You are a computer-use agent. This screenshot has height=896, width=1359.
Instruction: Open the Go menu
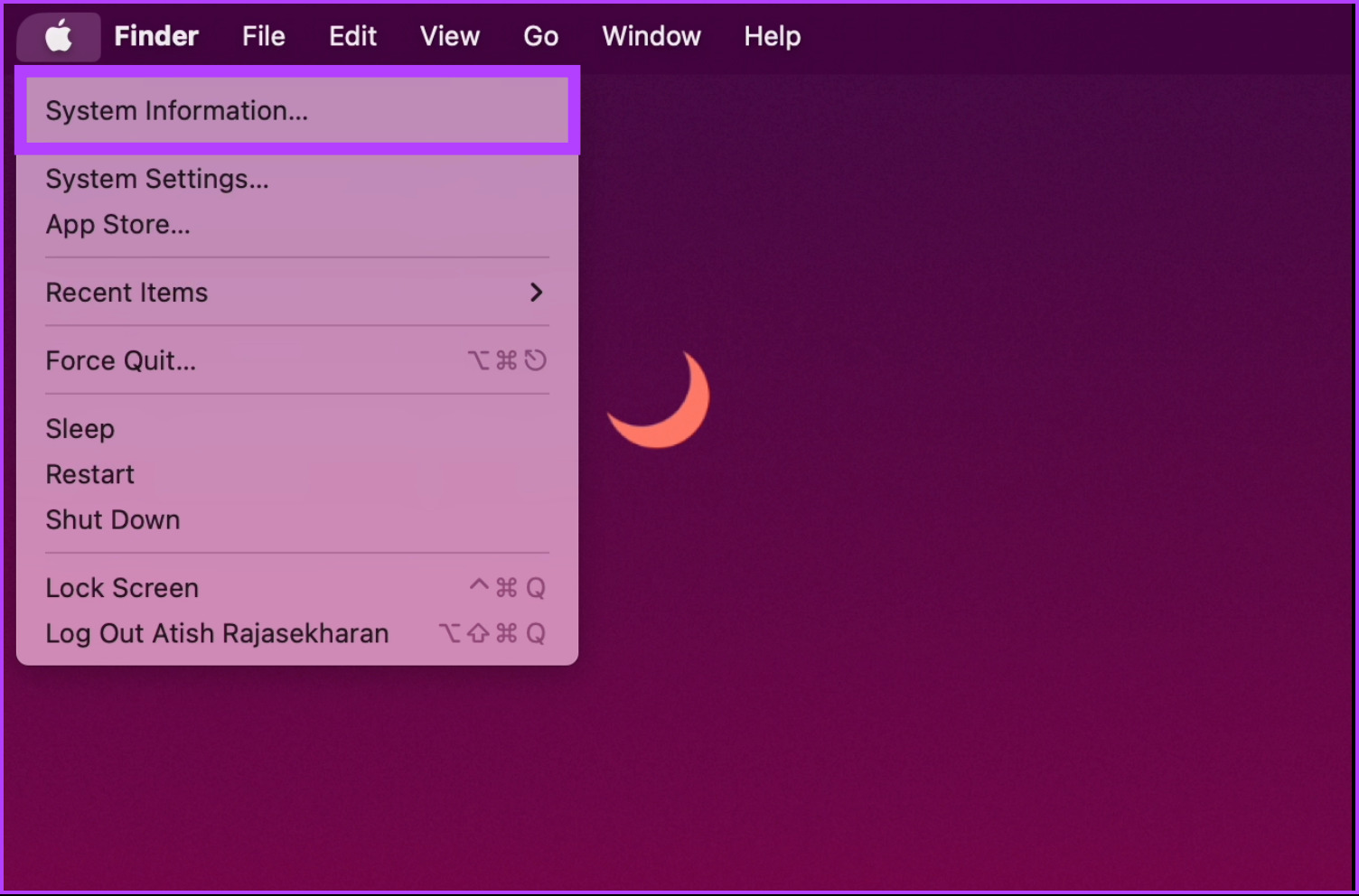click(x=540, y=36)
